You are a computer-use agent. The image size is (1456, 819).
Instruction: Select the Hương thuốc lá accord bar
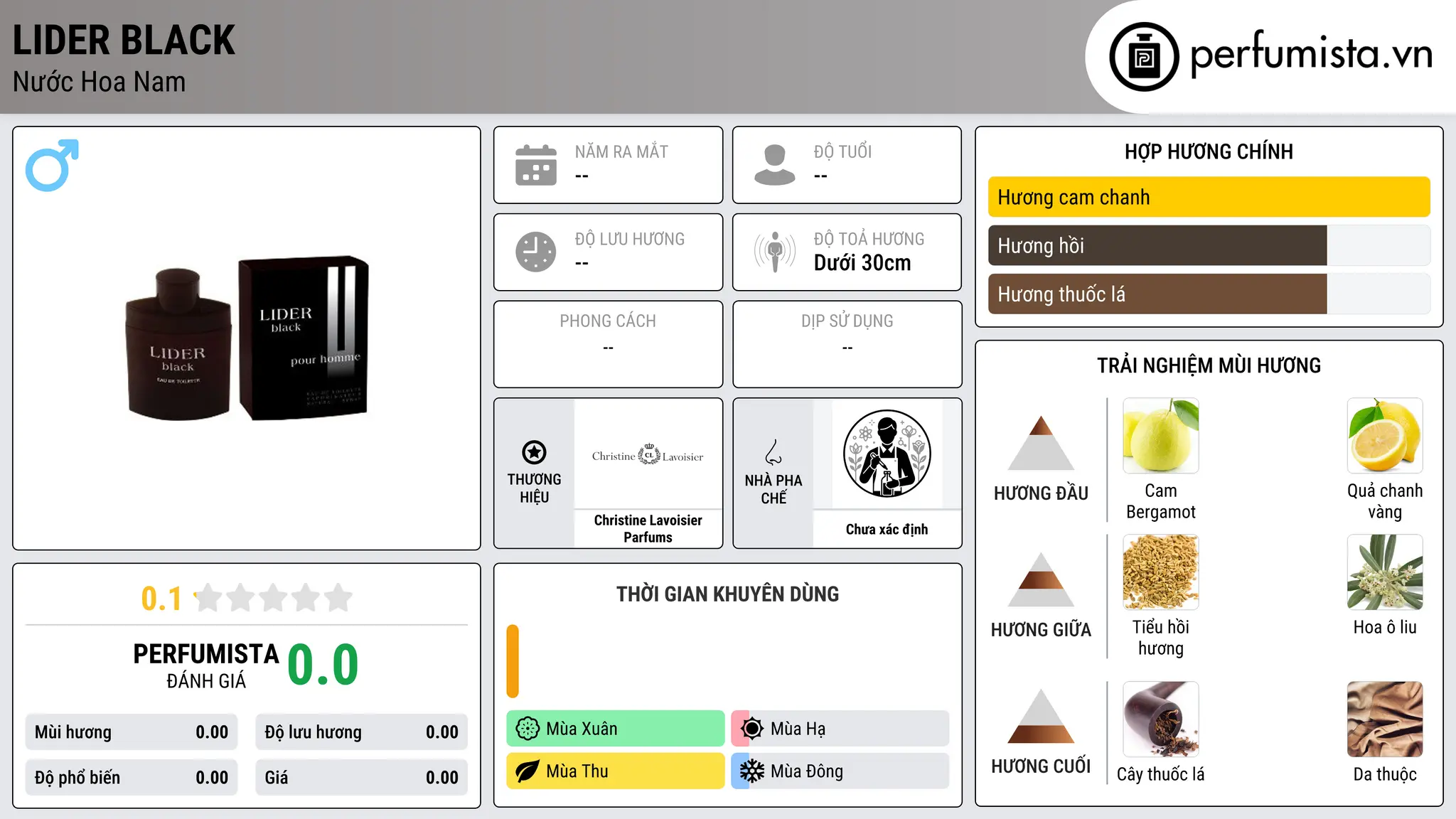(x=1209, y=294)
